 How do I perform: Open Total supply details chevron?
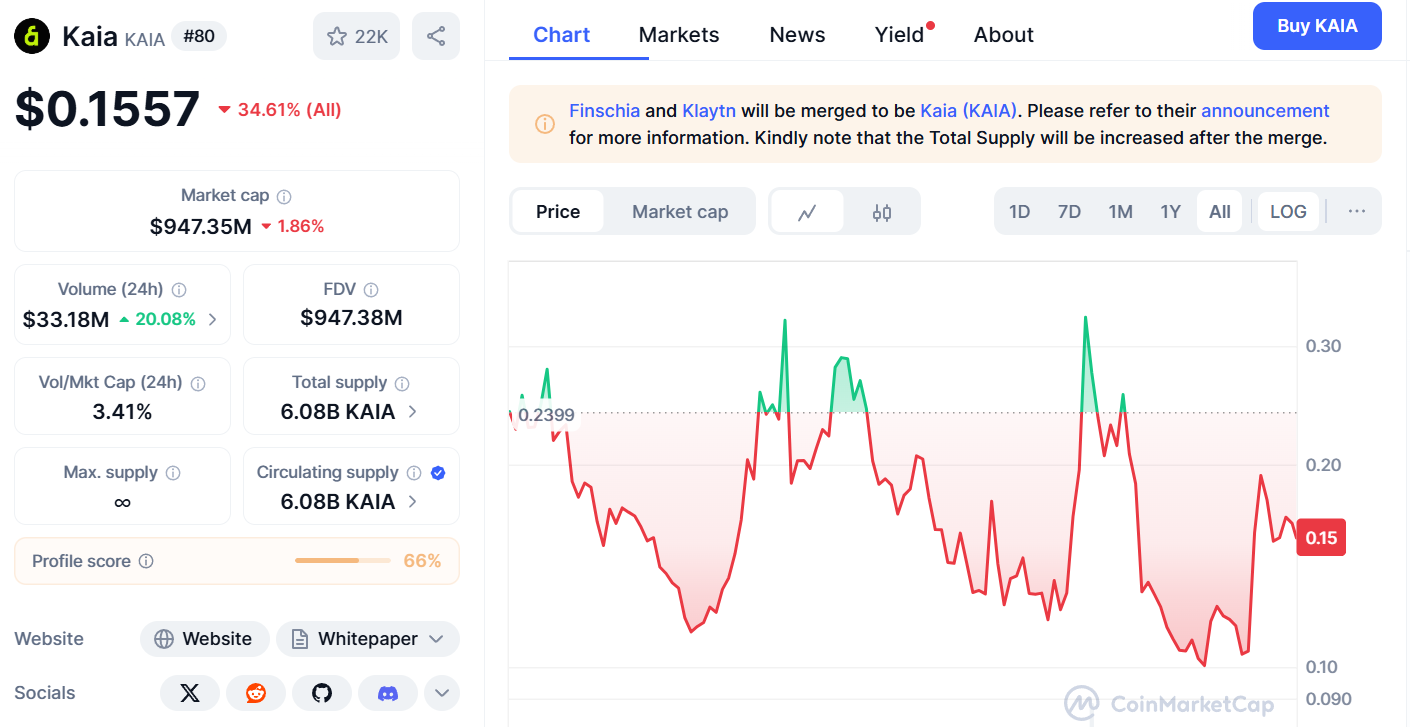point(413,412)
